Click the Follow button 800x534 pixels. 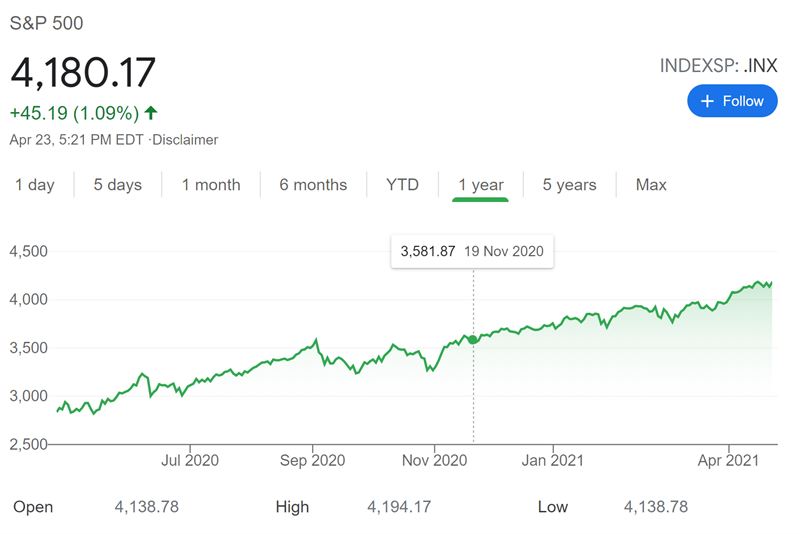click(x=732, y=101)
